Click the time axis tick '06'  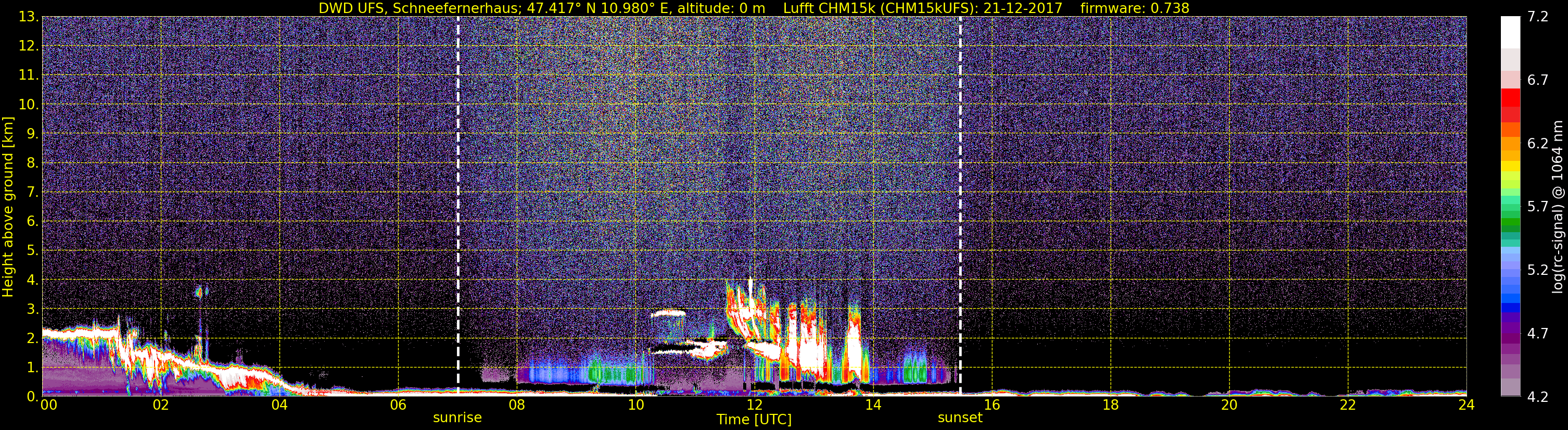click(x=398, y=405)
